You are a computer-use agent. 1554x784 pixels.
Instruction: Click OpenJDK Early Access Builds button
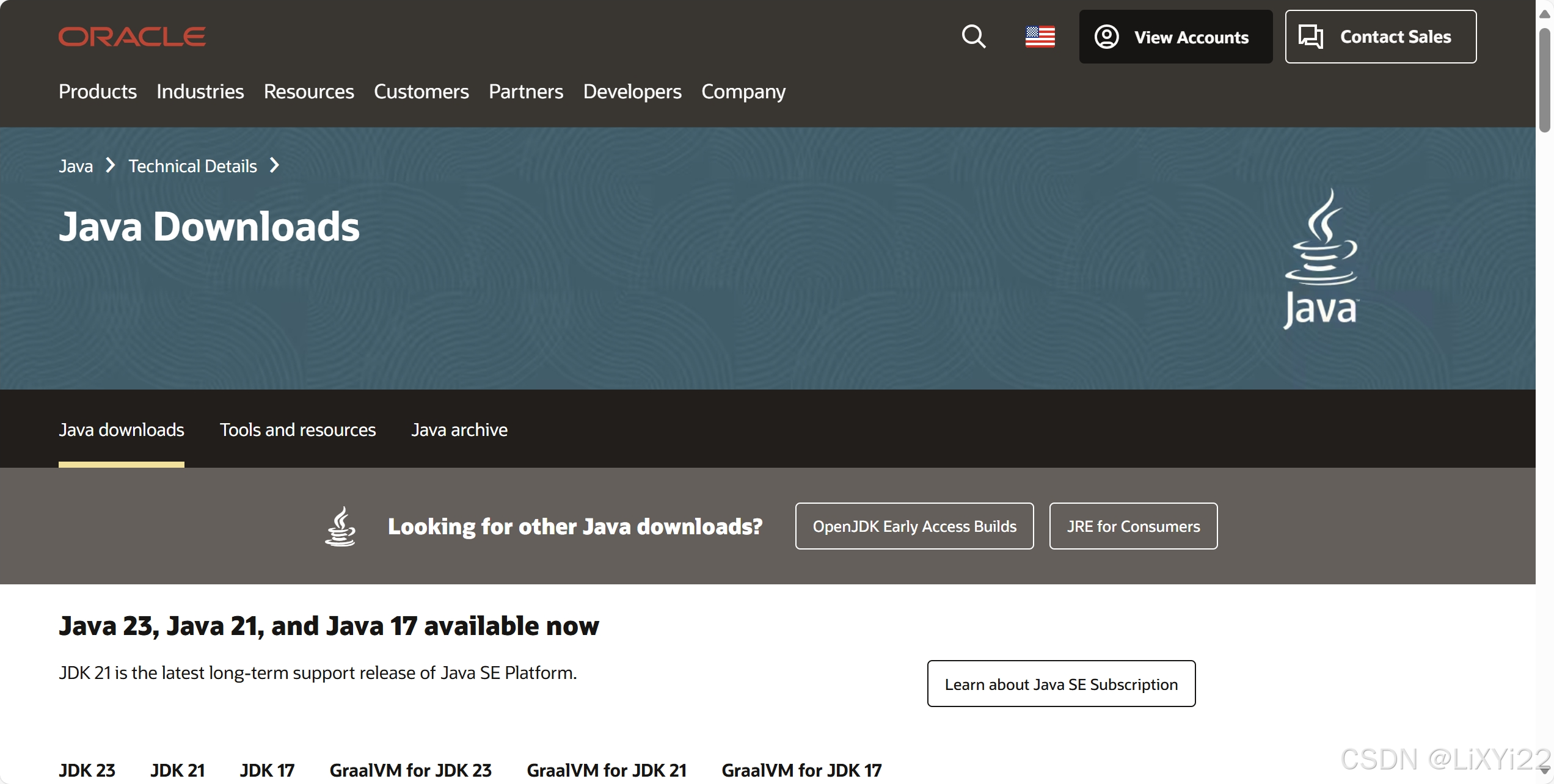click(x=914, y=526)
